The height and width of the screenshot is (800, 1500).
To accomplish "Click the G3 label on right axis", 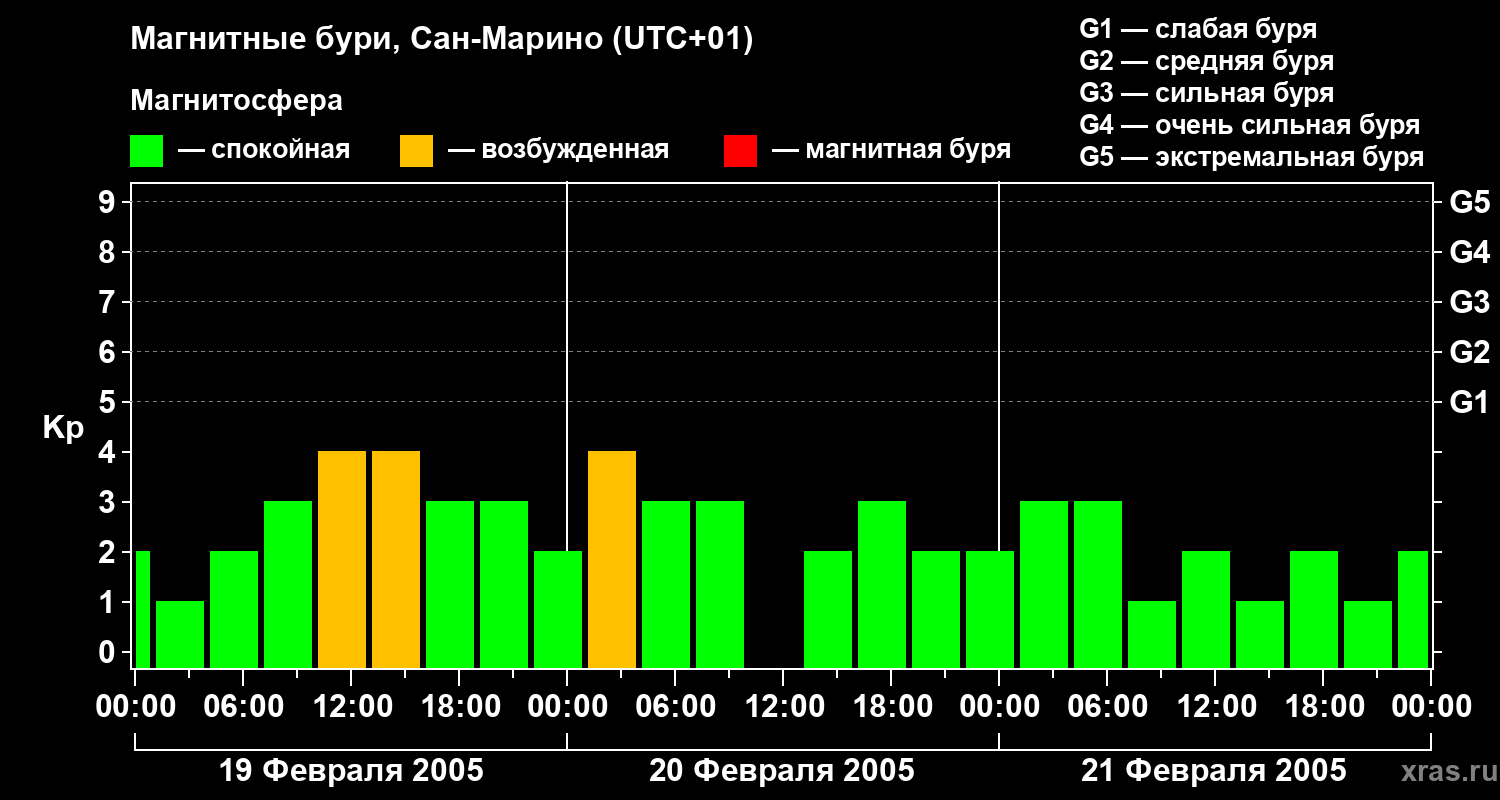I will pos(1469,302).
